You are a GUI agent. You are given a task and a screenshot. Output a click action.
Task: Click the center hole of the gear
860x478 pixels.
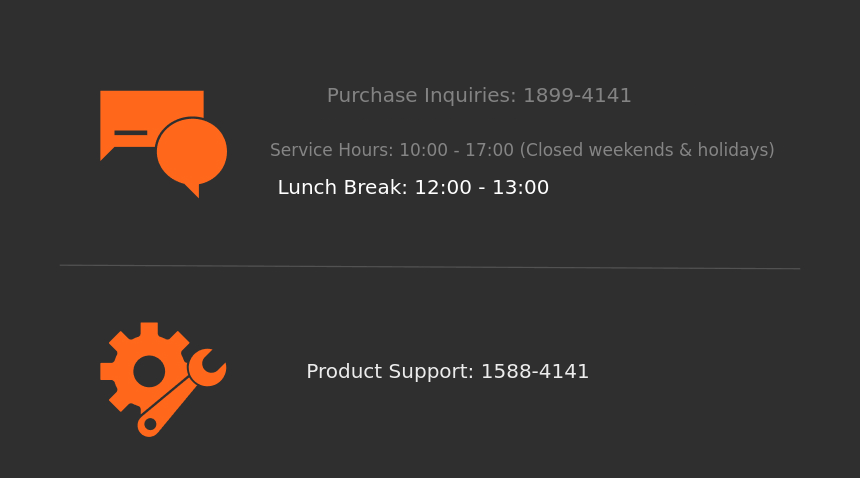tap(149, 371)
